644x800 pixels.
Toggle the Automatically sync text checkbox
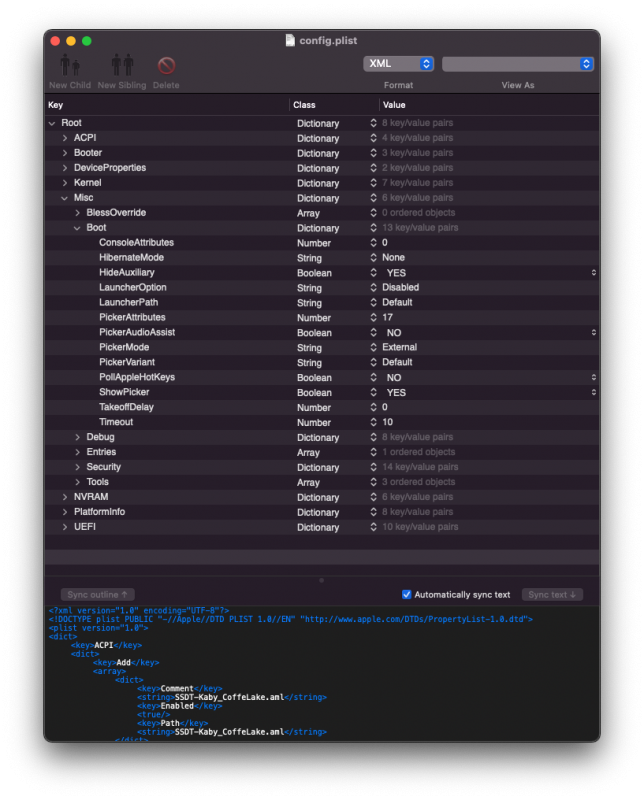click(407, 594)
